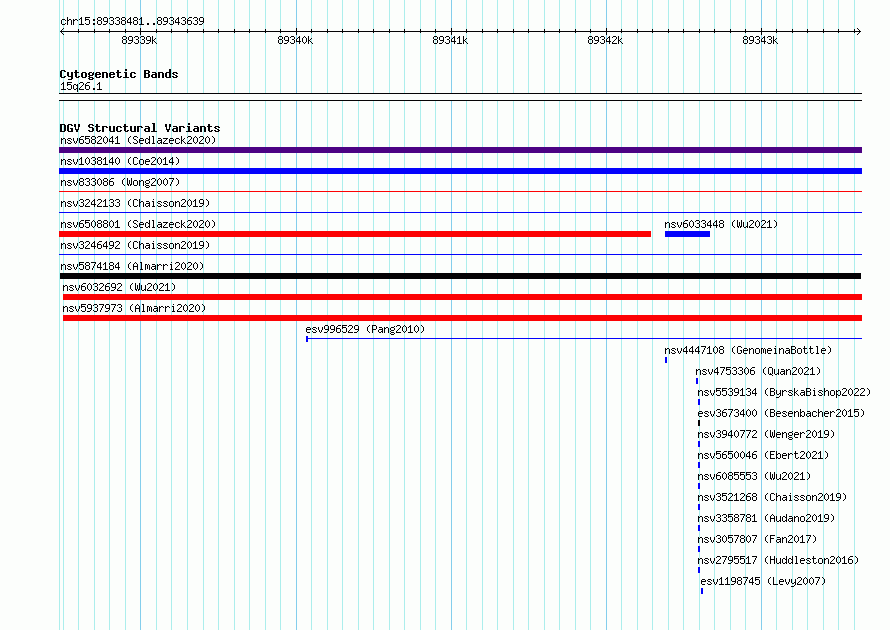The height and width of the screenshot is (630, 890).
Task: Open the nsv833086 (Wong2007) variant label
Action: (120, 182)
